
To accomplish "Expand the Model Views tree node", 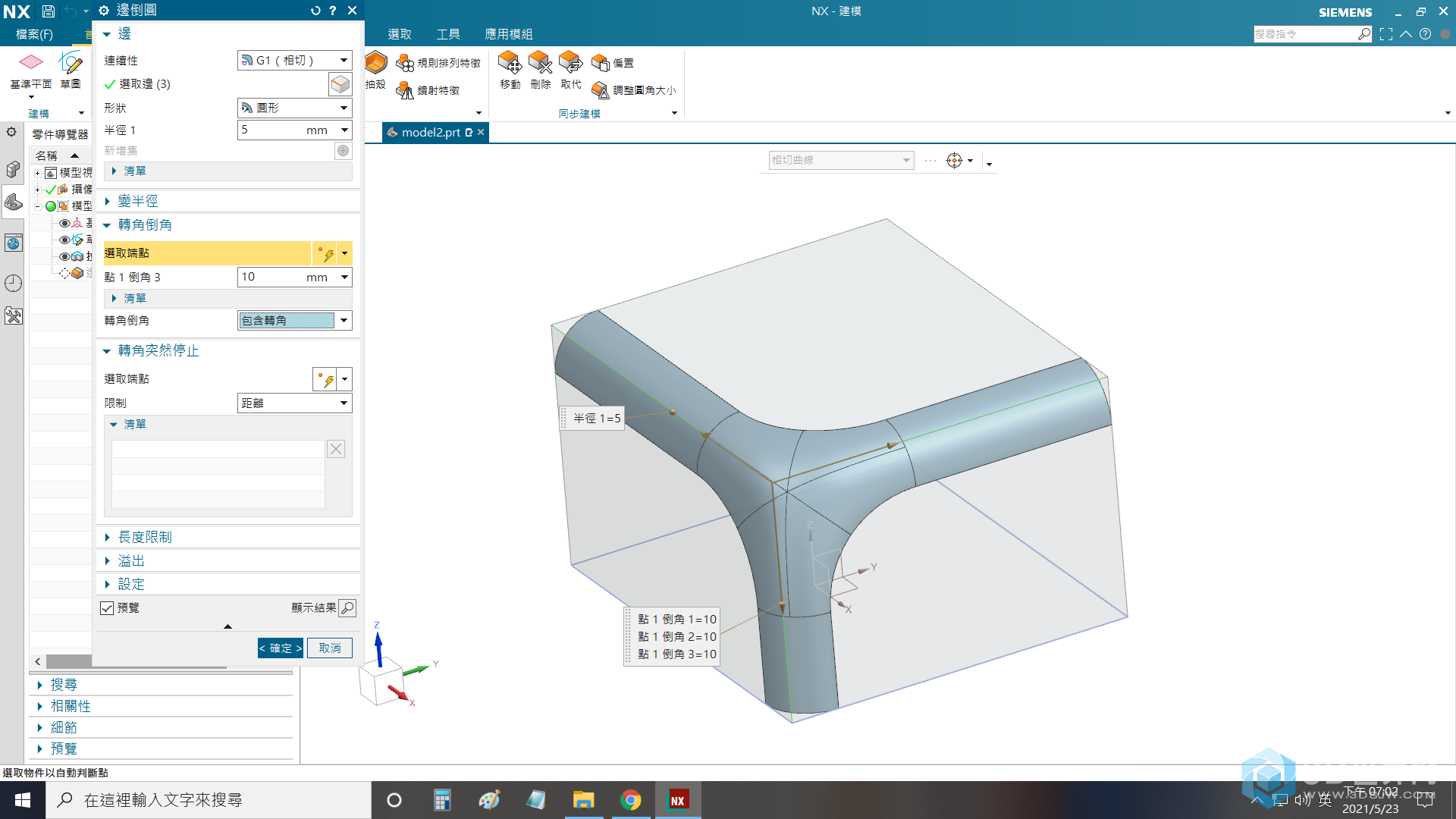I will [x=37, y=173].
